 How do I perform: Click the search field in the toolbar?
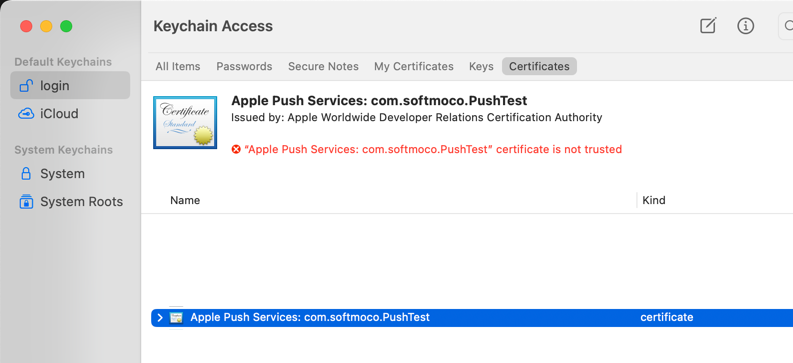pos(785,26)
